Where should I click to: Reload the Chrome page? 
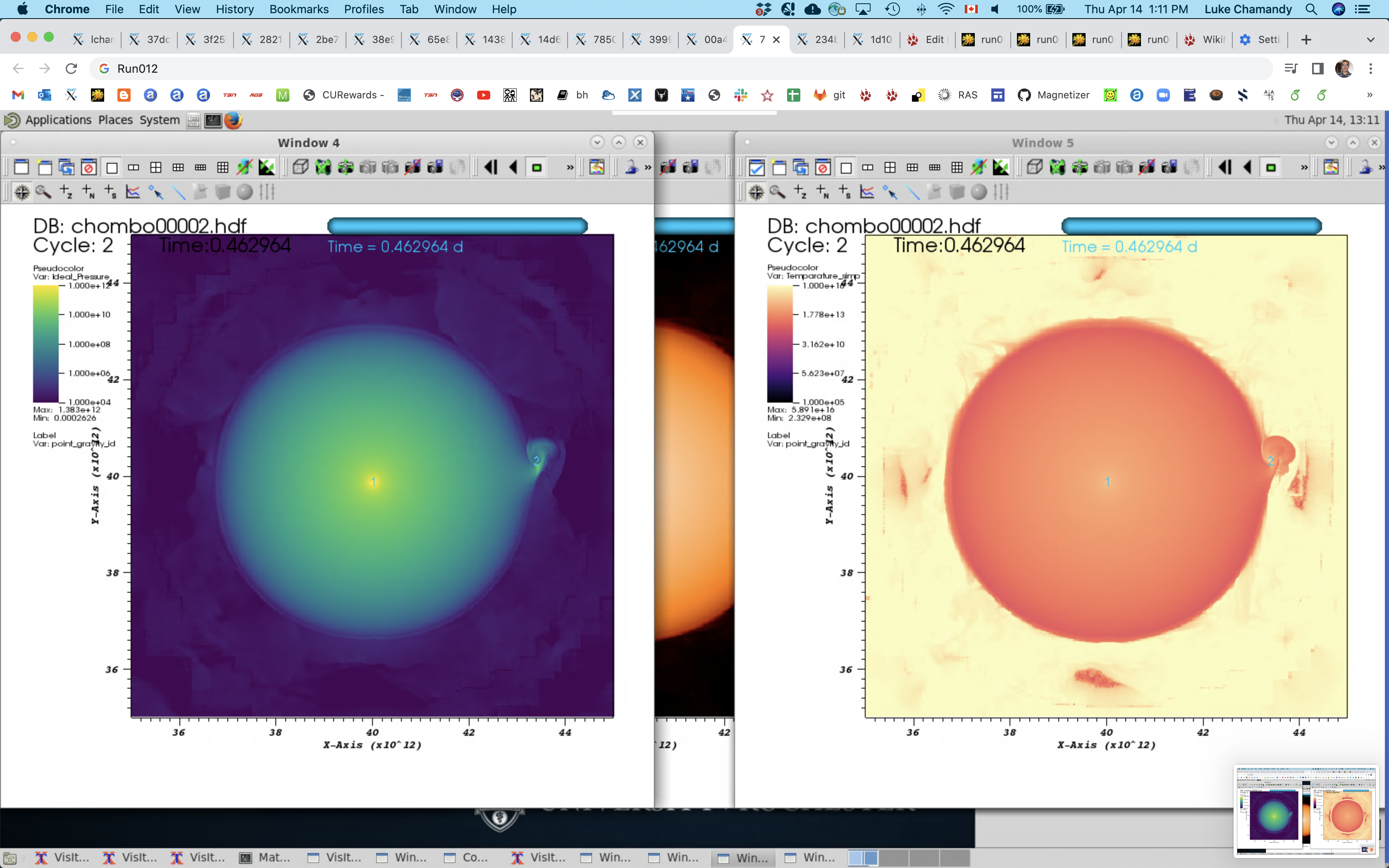71,69
